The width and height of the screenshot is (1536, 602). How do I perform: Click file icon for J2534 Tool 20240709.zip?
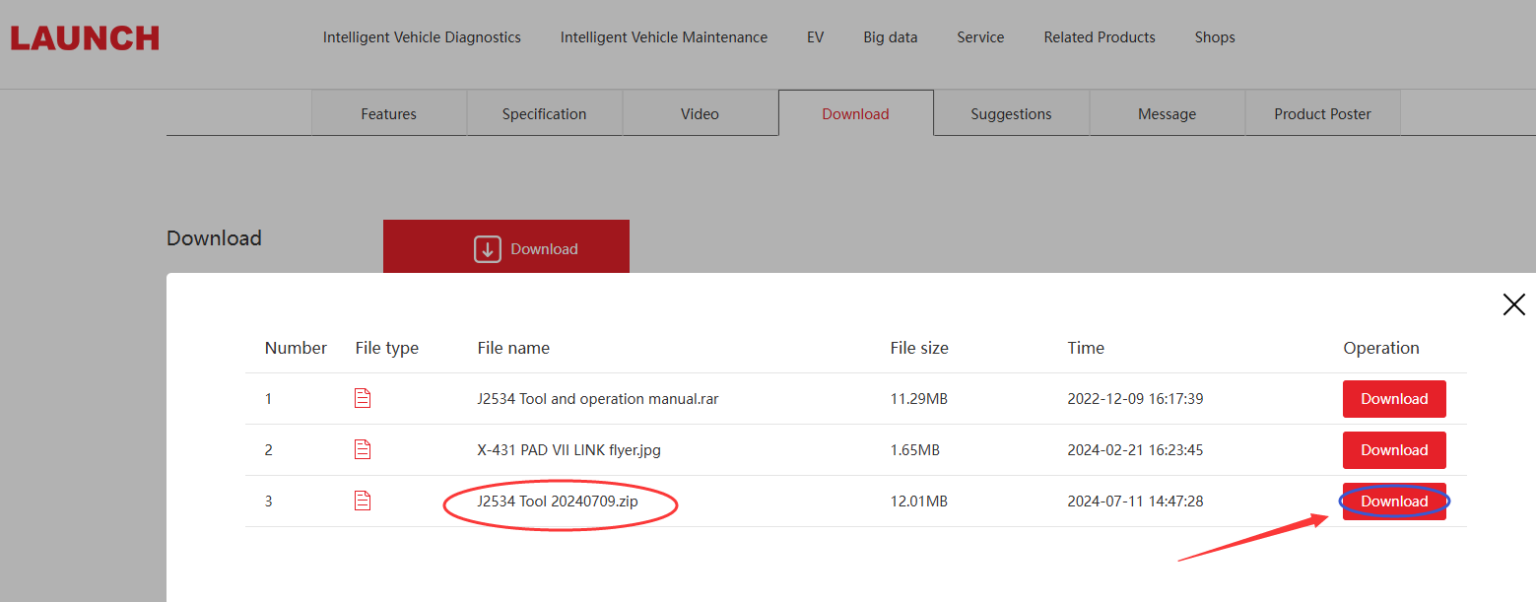362,501
